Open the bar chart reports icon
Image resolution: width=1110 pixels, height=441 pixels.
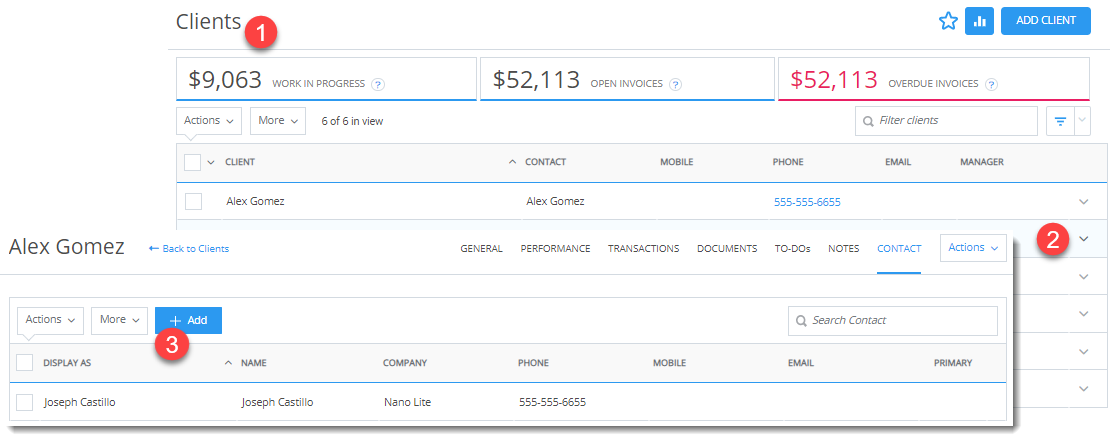(980, 21)
